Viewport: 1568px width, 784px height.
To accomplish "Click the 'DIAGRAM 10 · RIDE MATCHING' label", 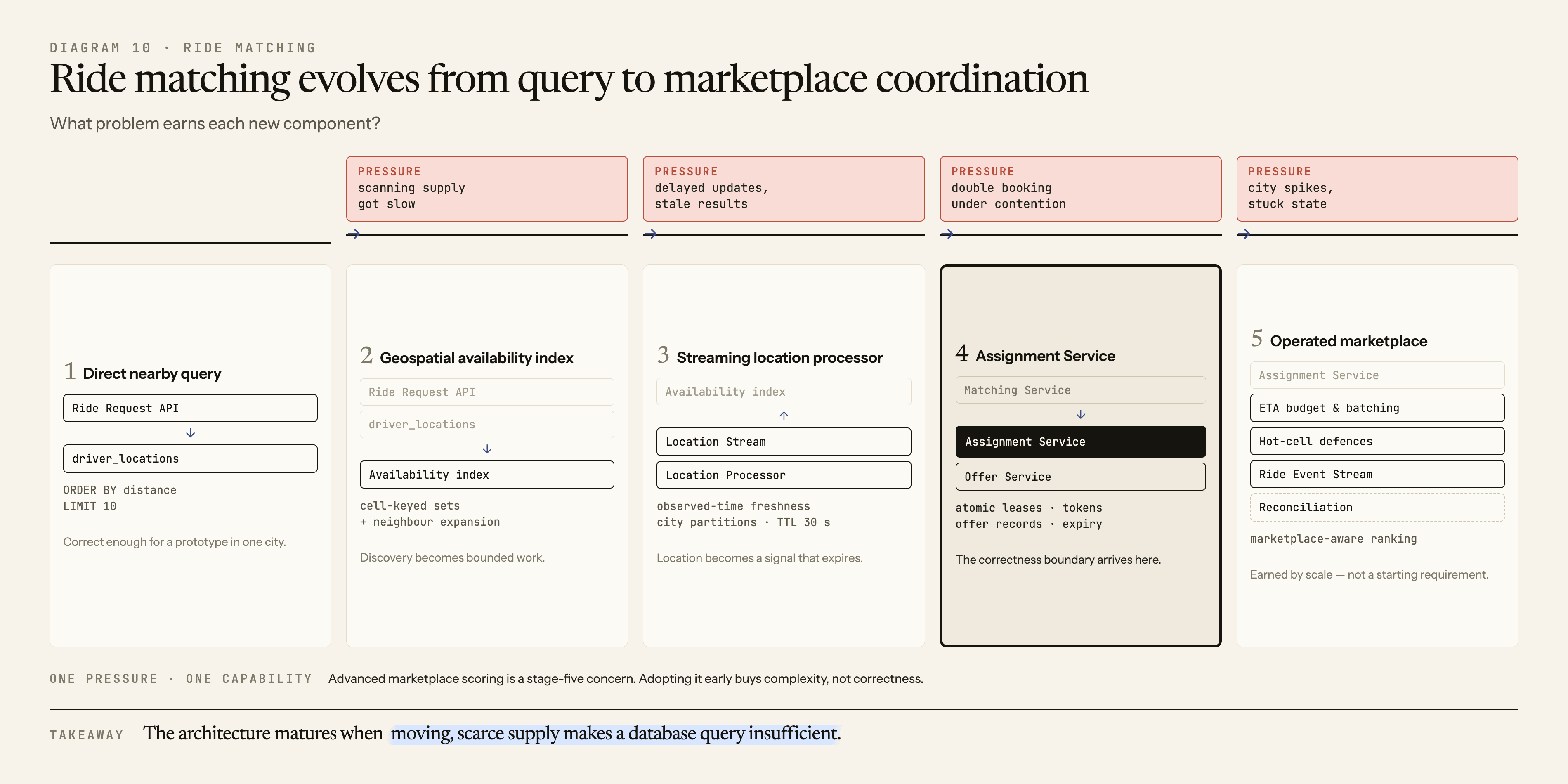I will (x=183, y=48).
